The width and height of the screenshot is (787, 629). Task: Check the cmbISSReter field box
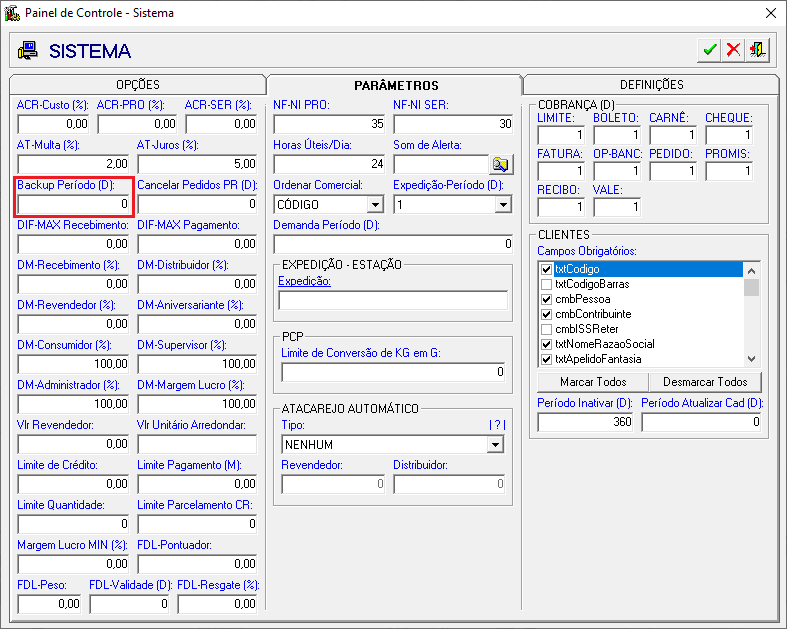pos(546,329)
